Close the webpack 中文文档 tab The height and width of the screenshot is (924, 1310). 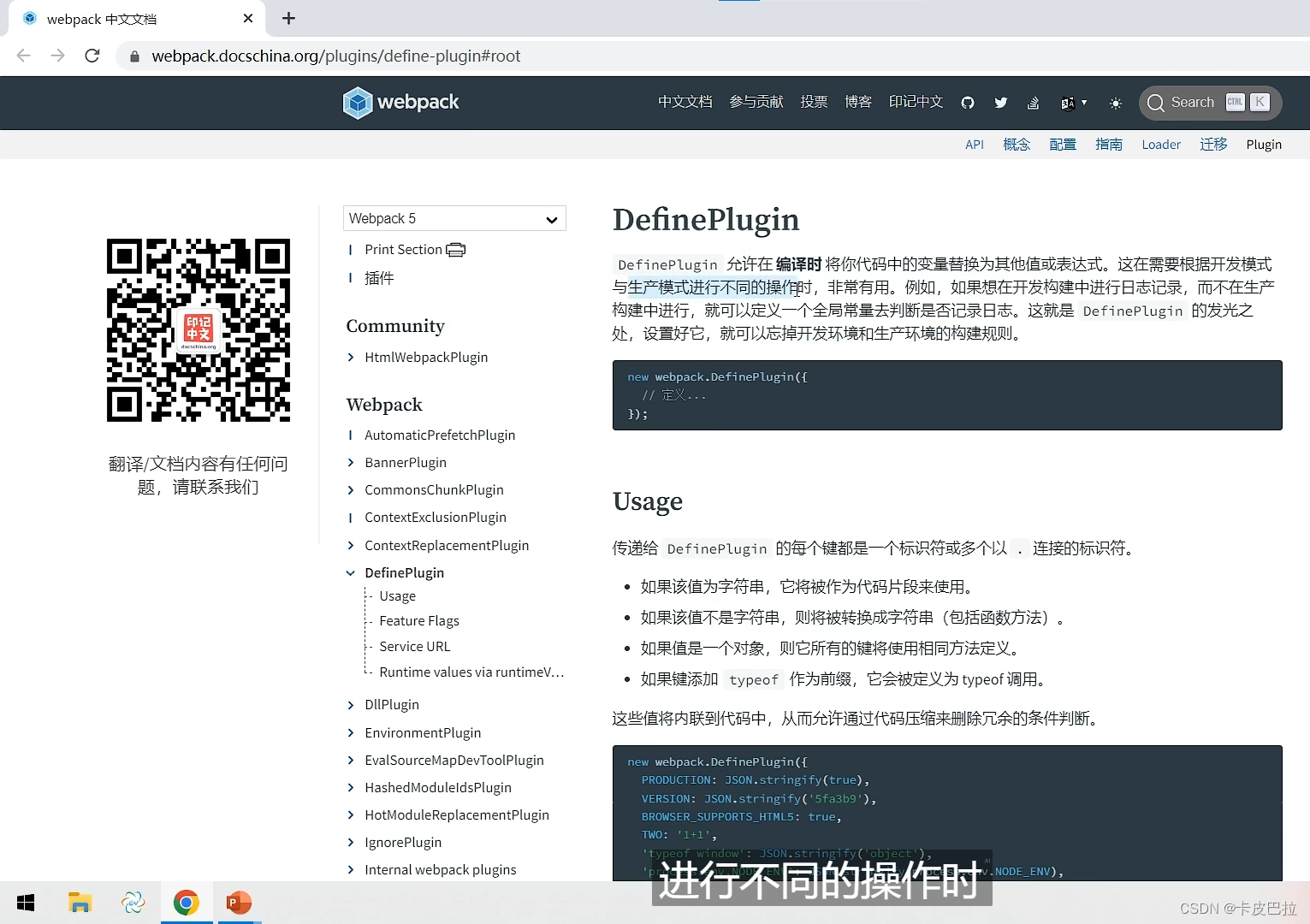click(x=248, y=18)
